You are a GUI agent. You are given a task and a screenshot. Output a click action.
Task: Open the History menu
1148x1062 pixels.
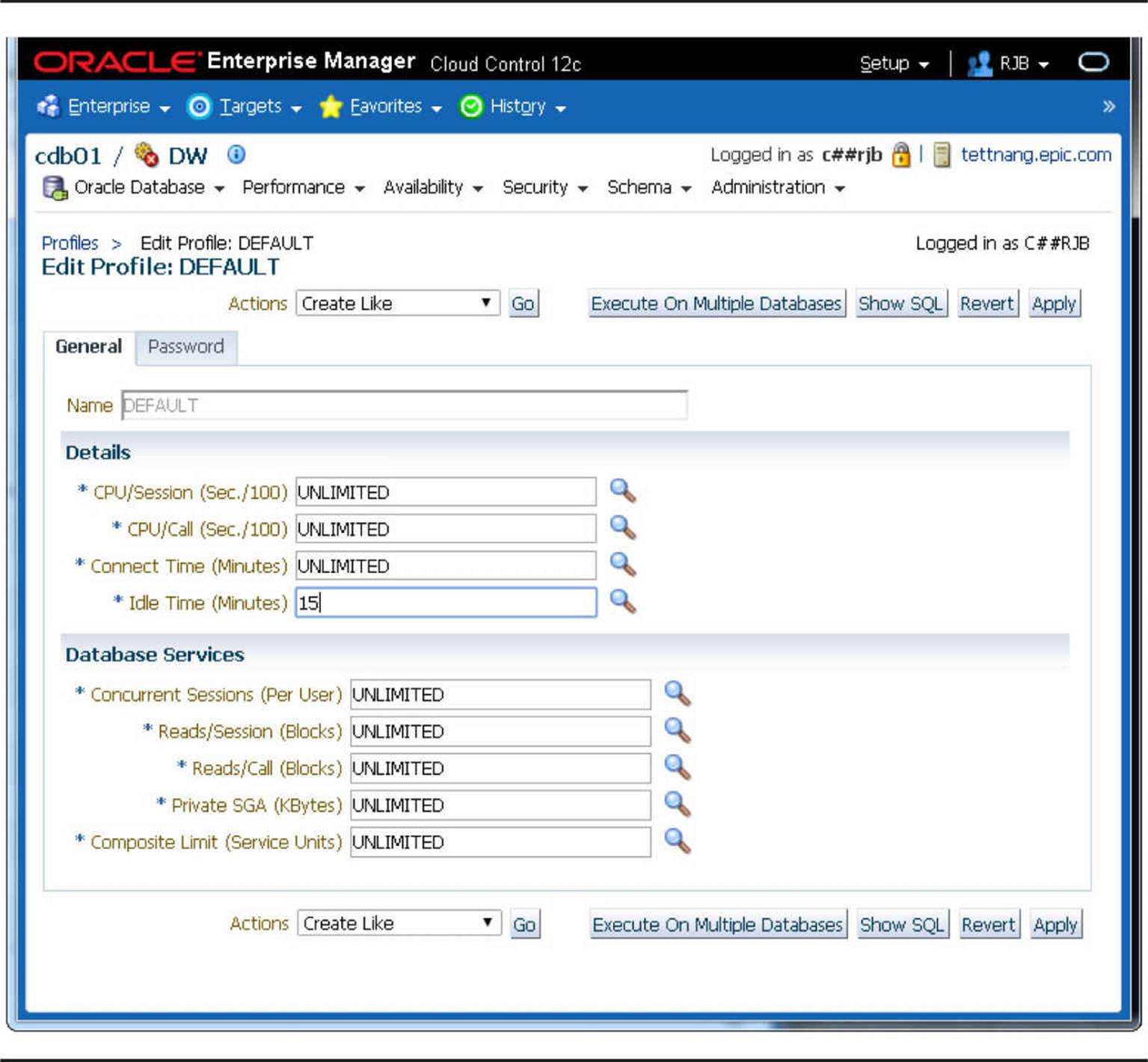point(528,106)
